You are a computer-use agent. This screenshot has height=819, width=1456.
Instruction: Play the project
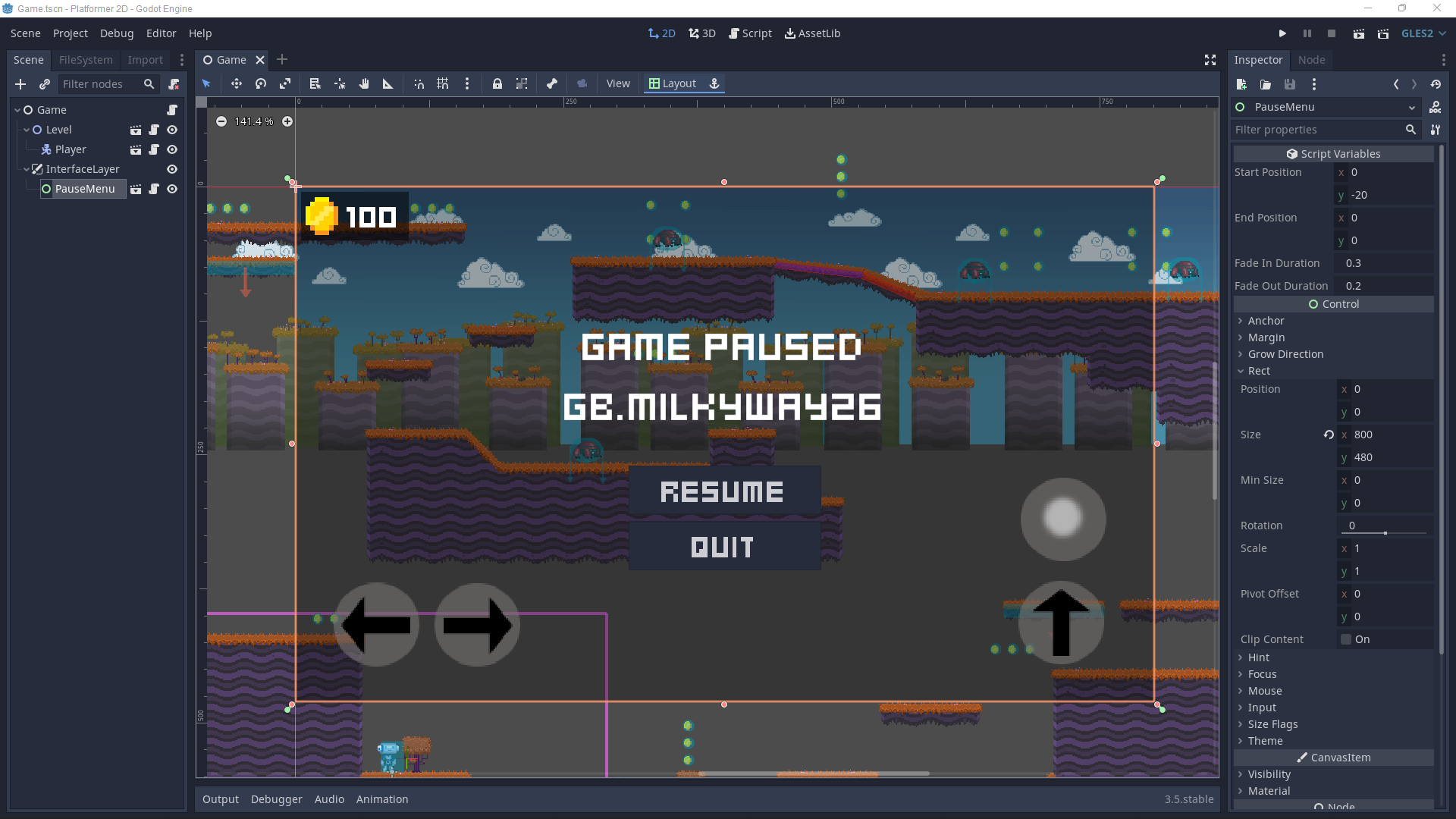pyautogui.click(x=1282, y=33)
